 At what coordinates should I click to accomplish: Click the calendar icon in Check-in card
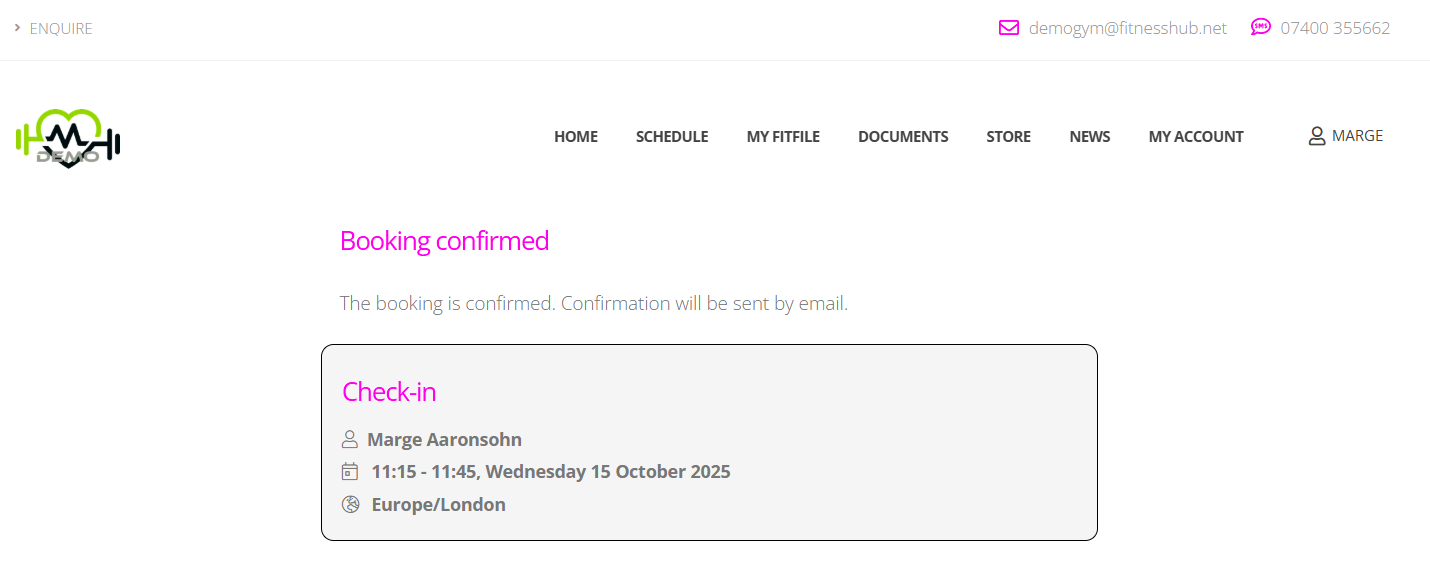(x=350, y=471)
